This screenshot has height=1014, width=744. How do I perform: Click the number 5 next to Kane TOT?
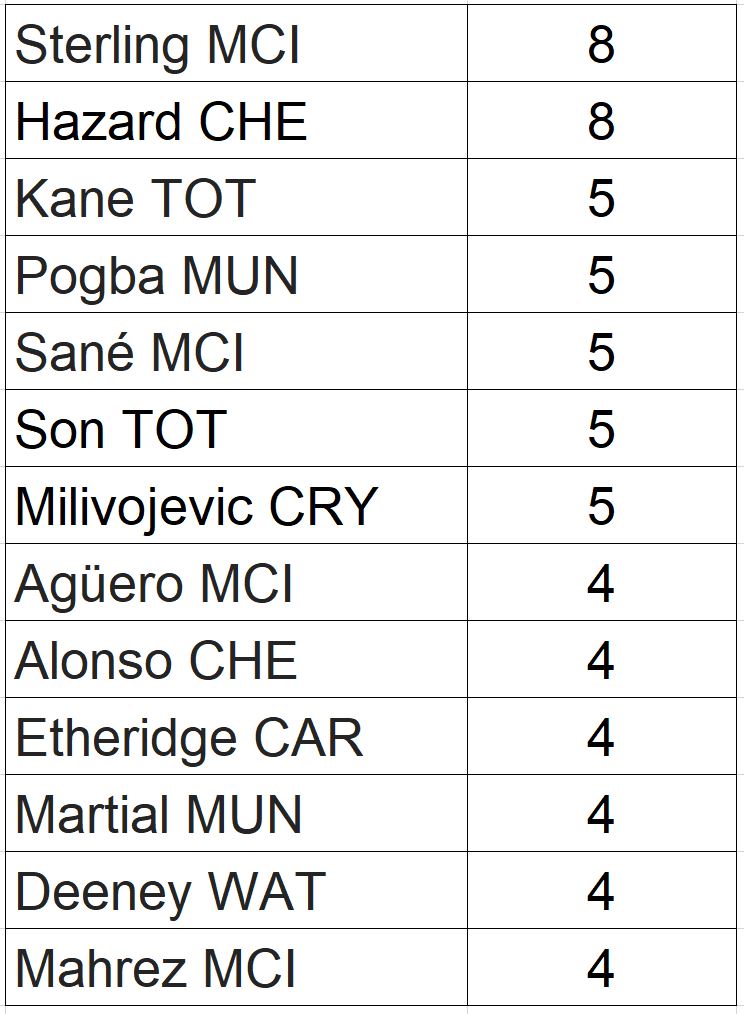point(601,198)
